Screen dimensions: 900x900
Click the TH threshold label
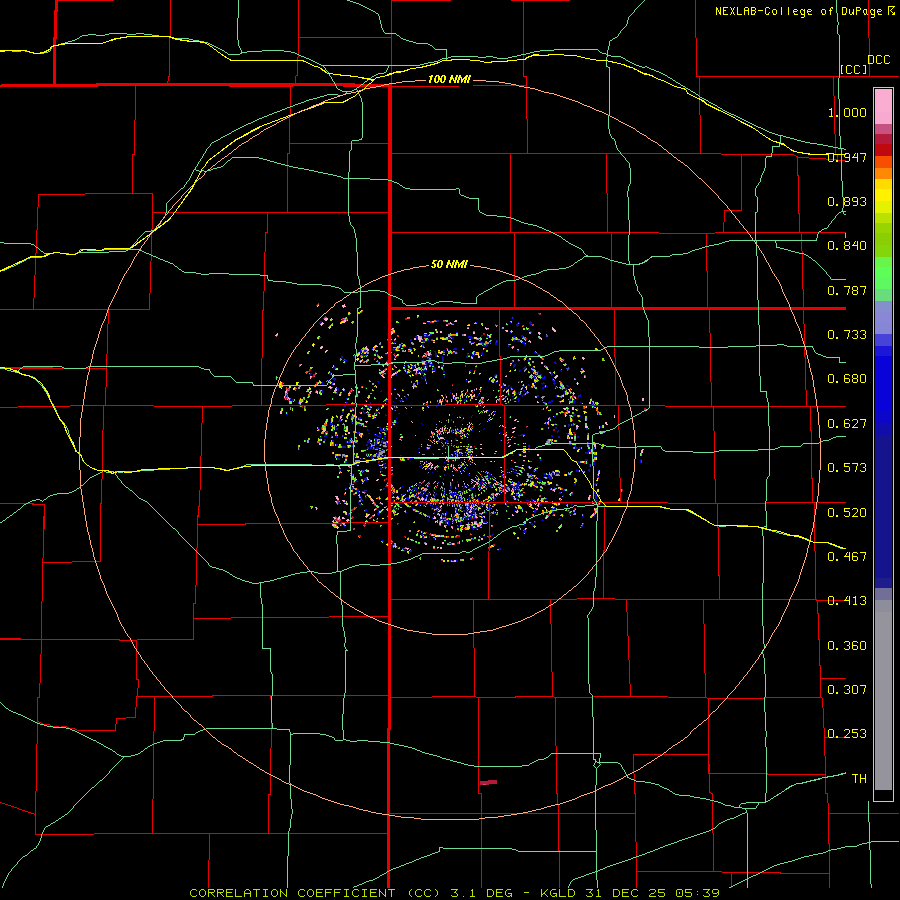859,778
